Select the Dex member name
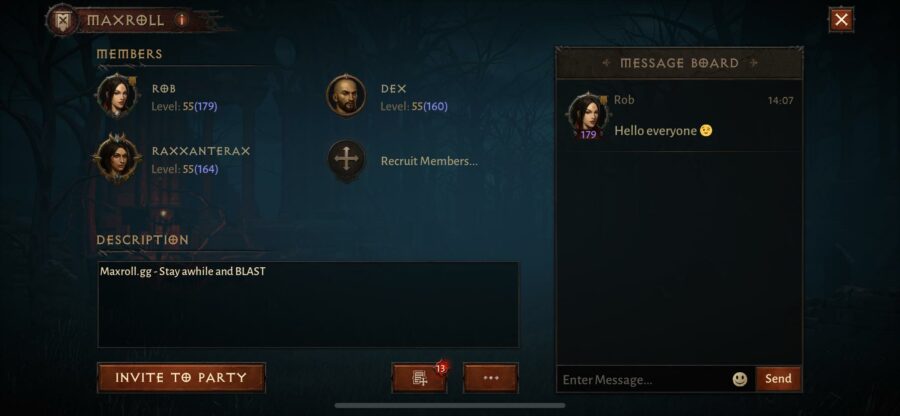900x416 pixels. pos(394,89)
